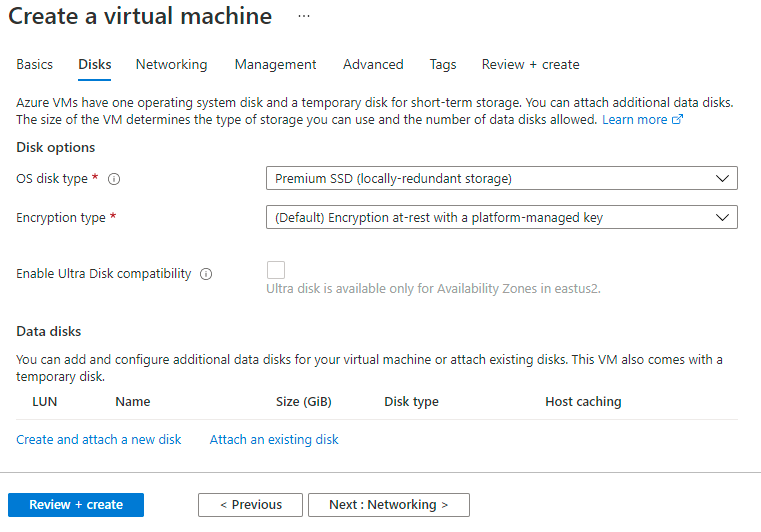The width and height of the screenshot is (761, 532).
Task: Open the Review + create tab
Action: 530,64
